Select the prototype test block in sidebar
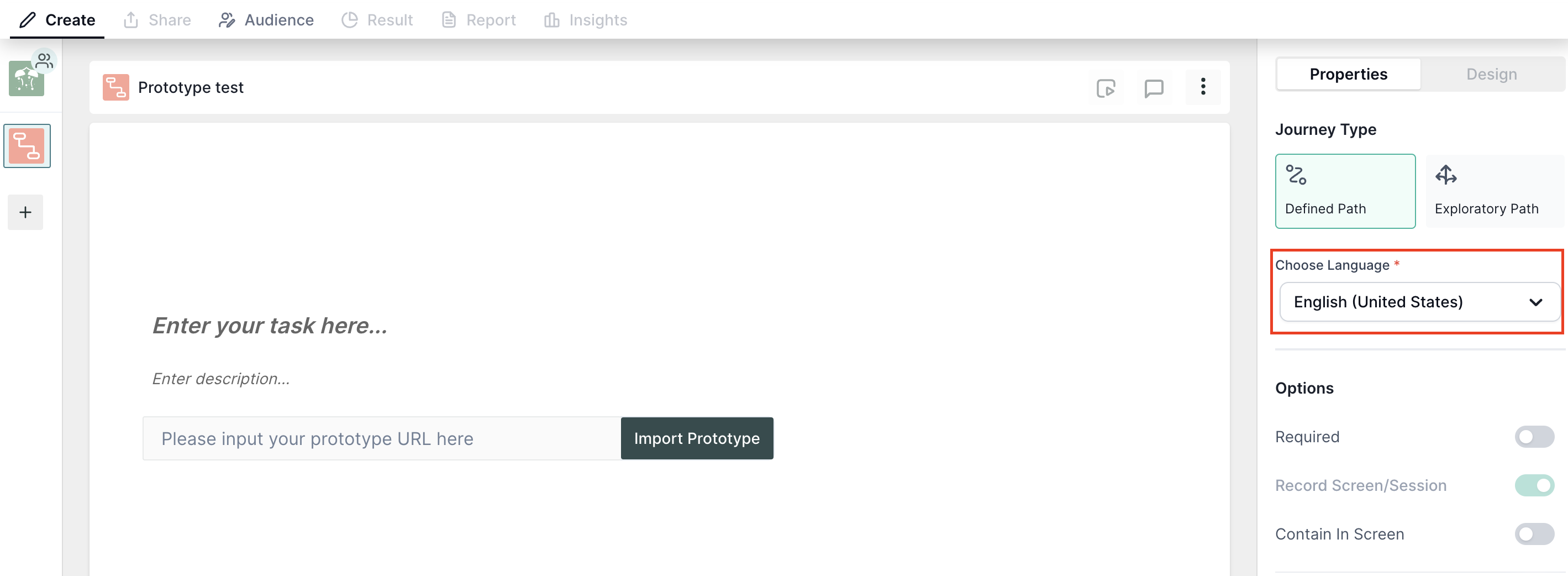 coord(27,146)
